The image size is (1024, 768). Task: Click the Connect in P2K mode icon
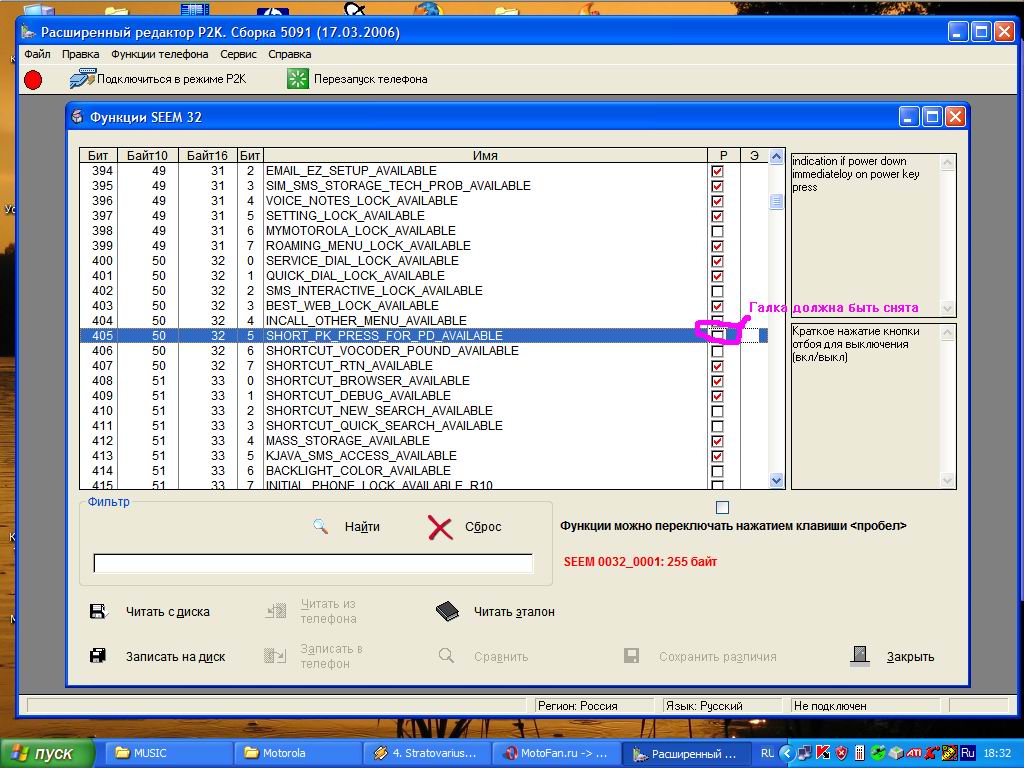point(82,78)
